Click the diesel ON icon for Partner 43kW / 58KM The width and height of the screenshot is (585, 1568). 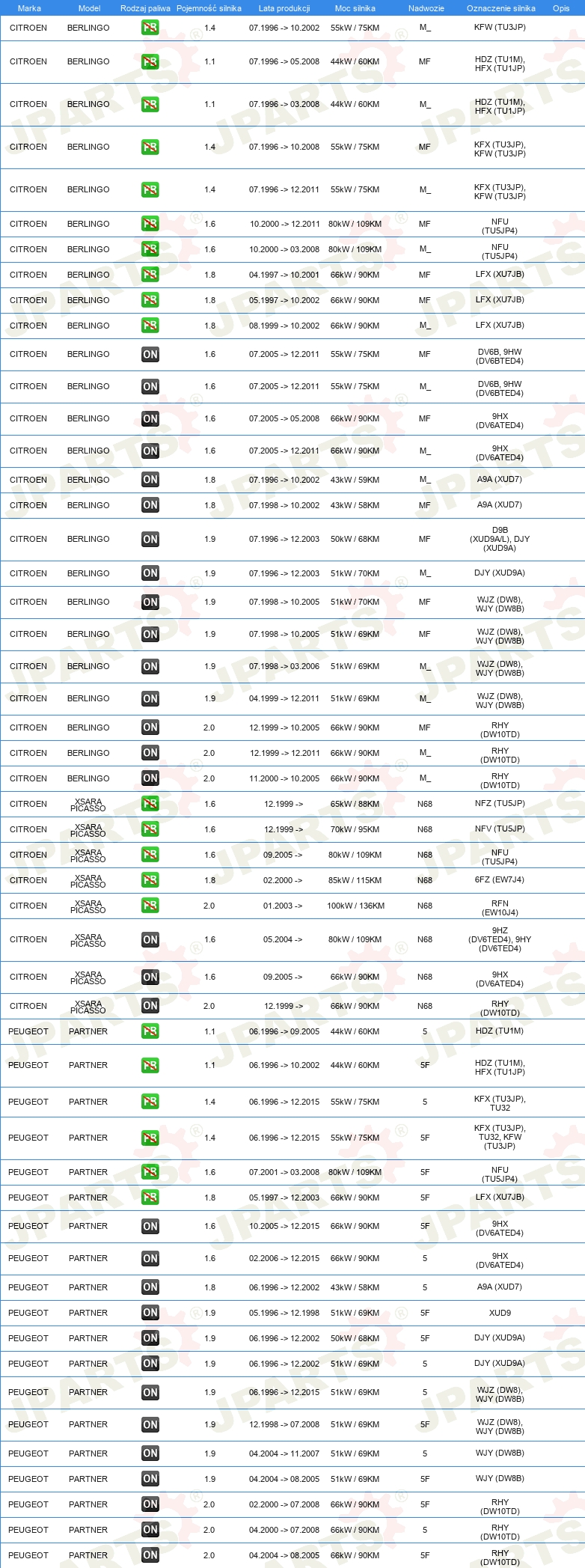pos(150,1287)
